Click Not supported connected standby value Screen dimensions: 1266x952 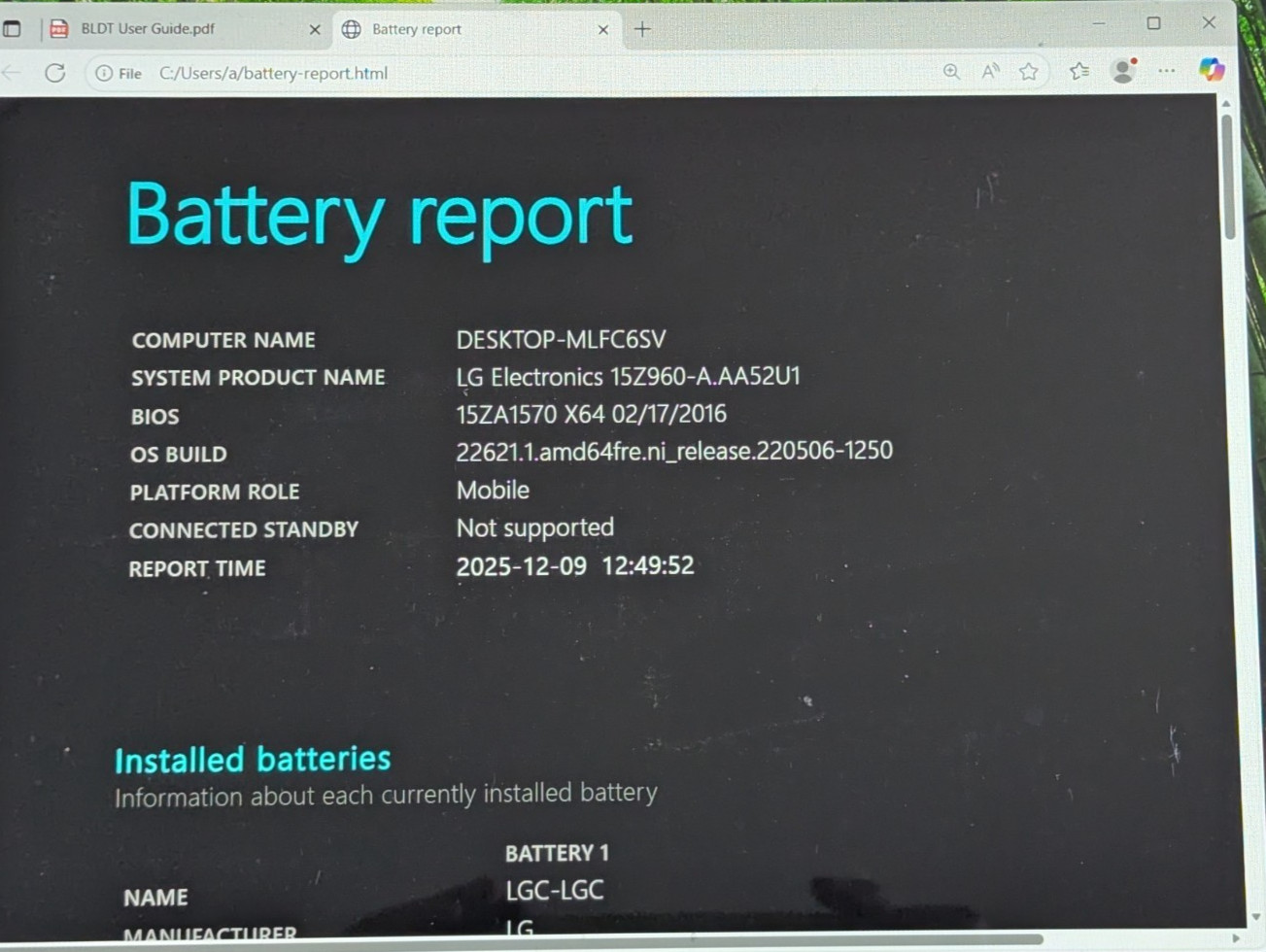tap(534, 527)
